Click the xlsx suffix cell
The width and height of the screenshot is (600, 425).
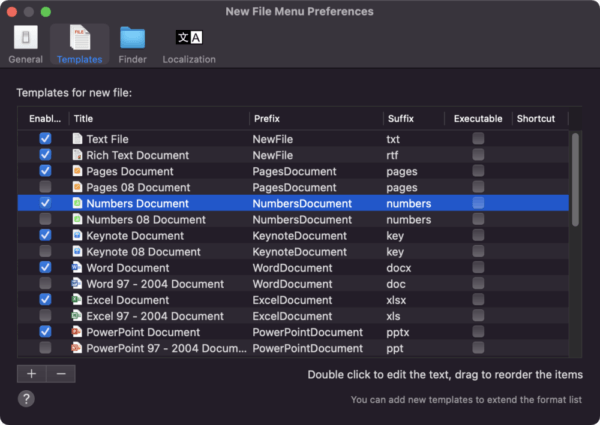click(396, 300)
